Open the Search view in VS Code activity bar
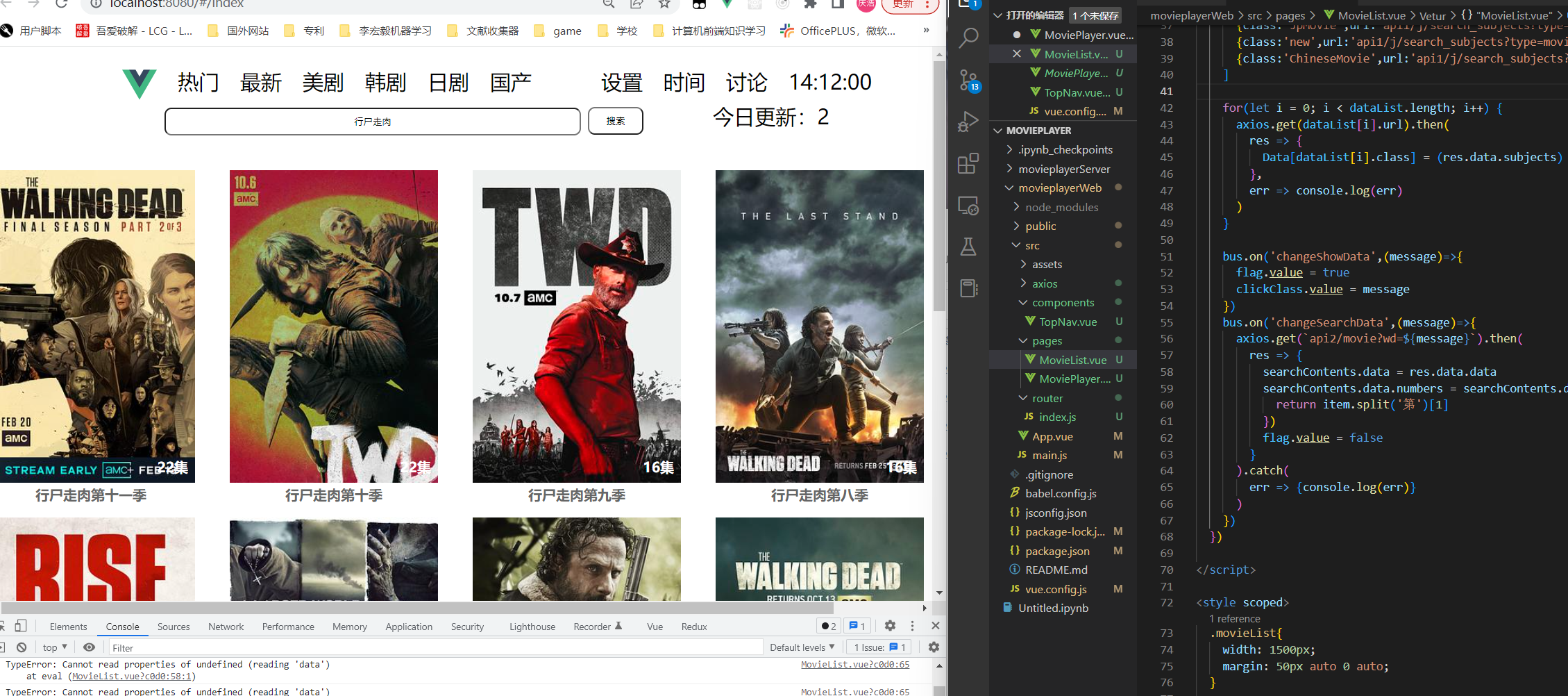The width and height of the screenshot is (1568, 696). point(968,38)
